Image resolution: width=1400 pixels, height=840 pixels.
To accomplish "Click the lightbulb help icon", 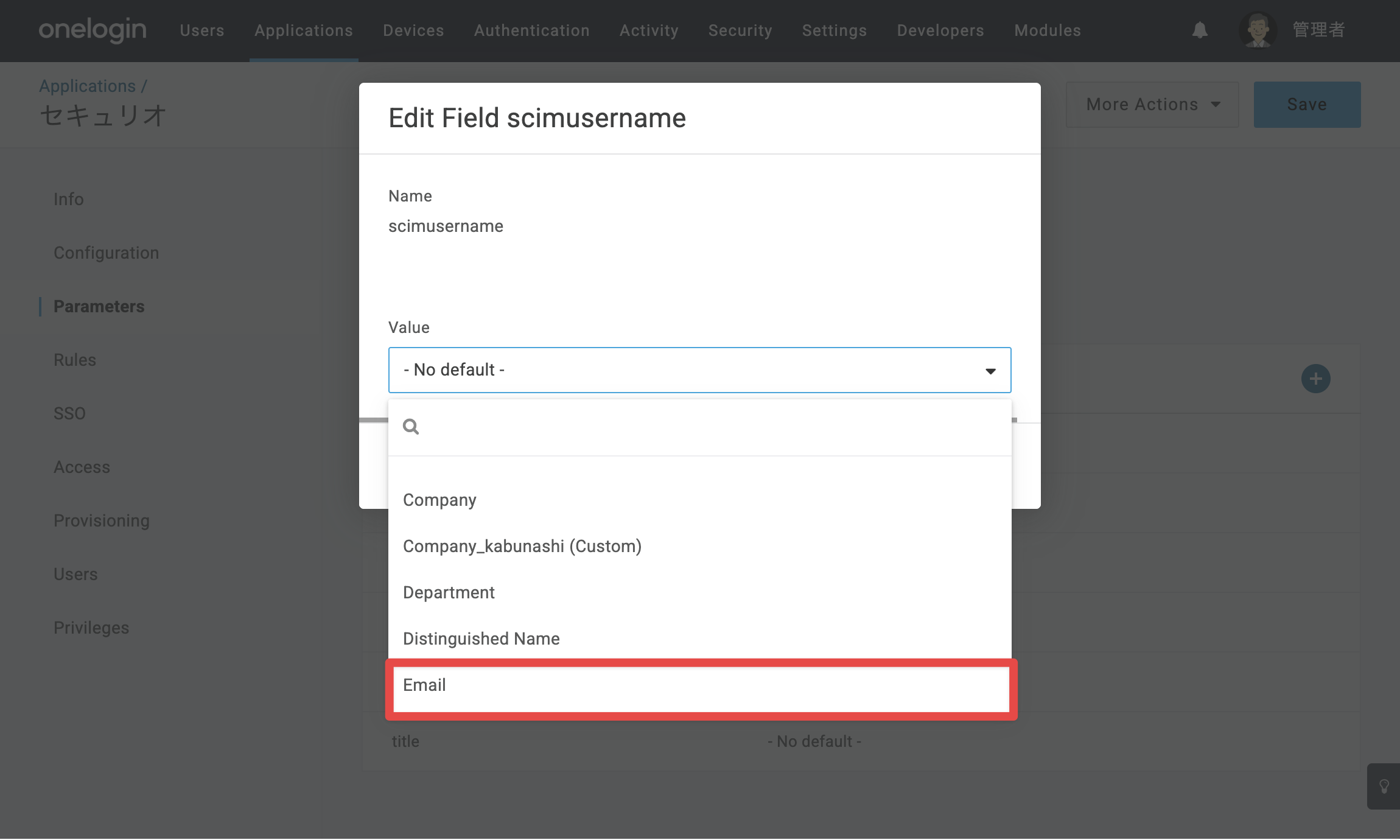I will 1384,786.
